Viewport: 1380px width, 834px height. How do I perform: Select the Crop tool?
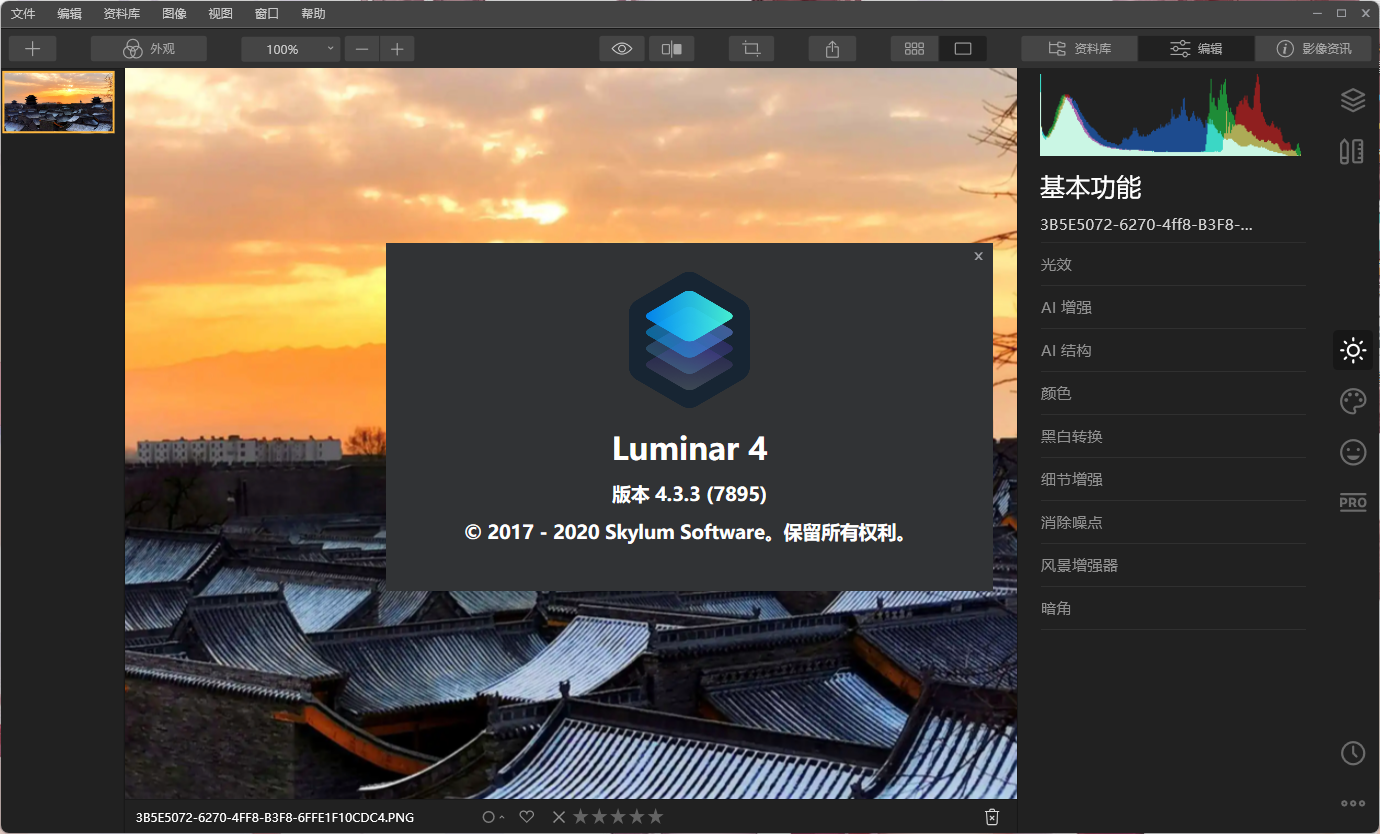point(751,49)
